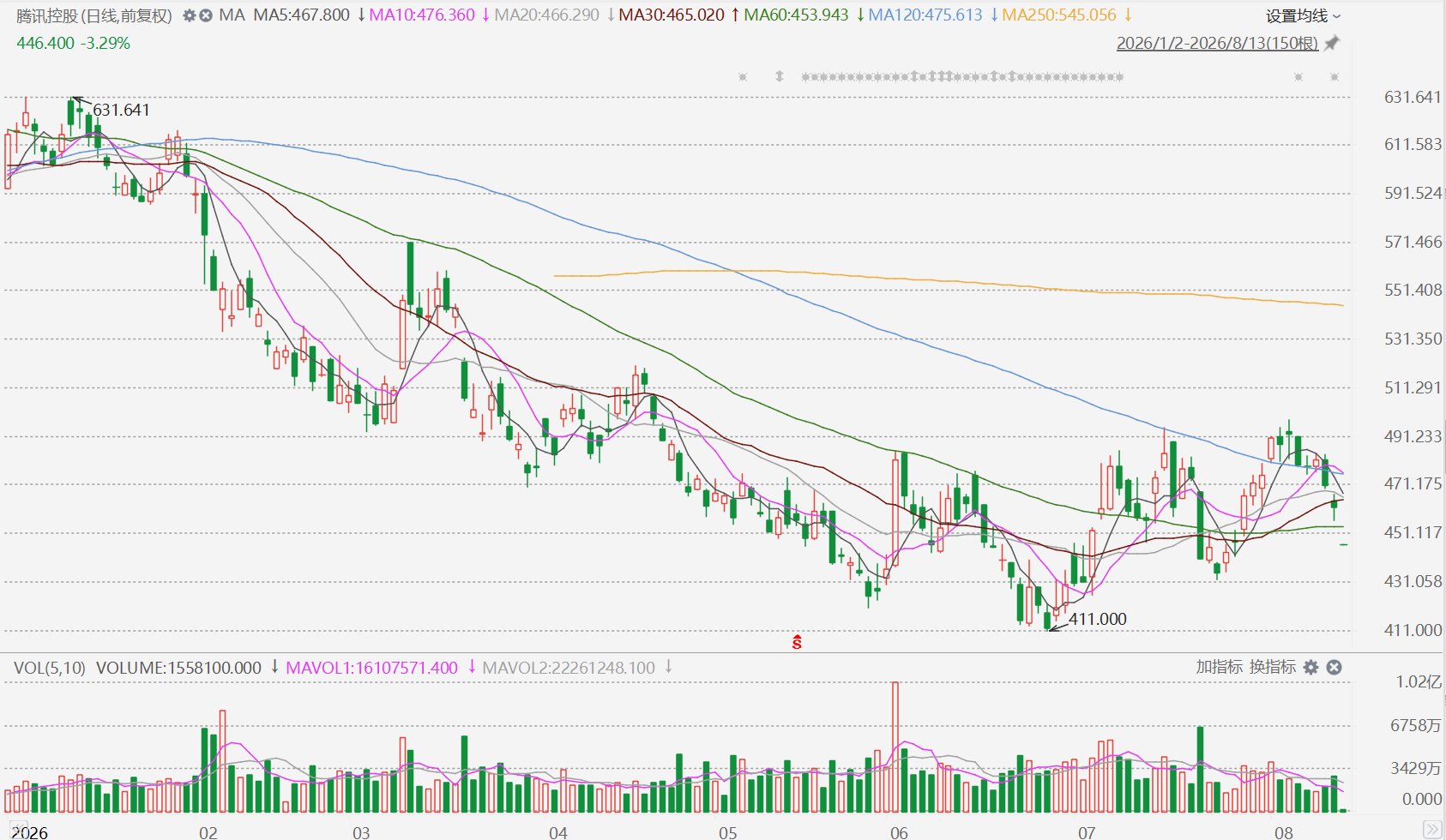Open the 2026/1/2-2026/8/13(150根) date range link
The width and height of the screenshot is (1446, 840).
[x=1217, y=43]
